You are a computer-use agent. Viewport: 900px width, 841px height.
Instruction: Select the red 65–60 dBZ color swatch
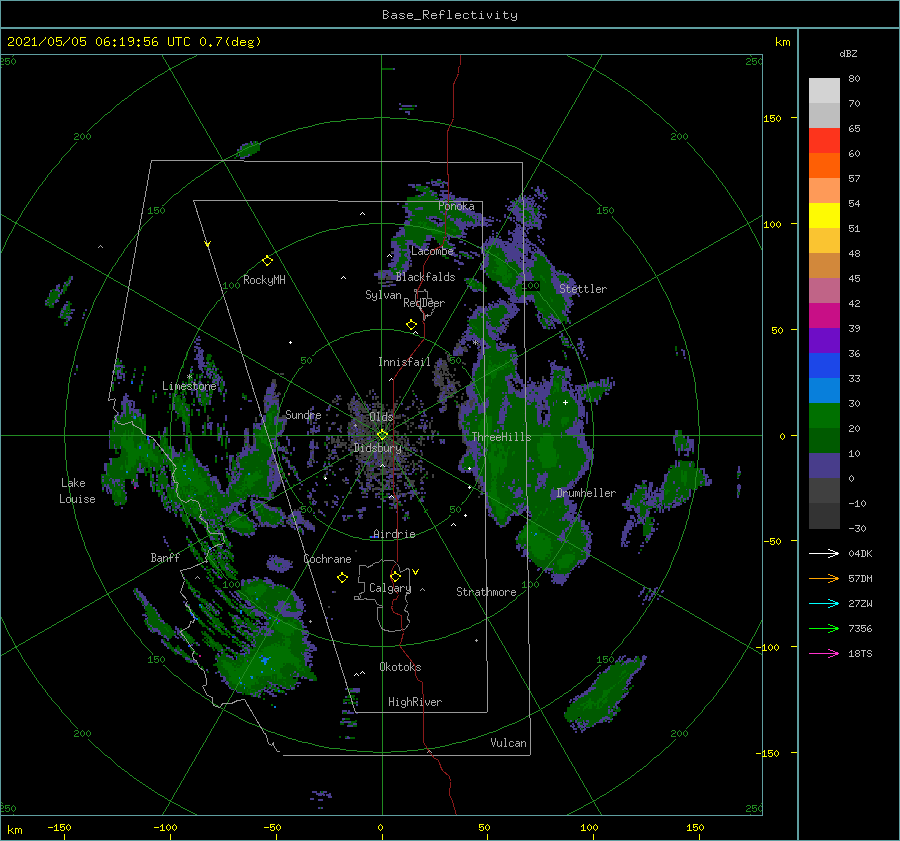click(x=824, y=141)
